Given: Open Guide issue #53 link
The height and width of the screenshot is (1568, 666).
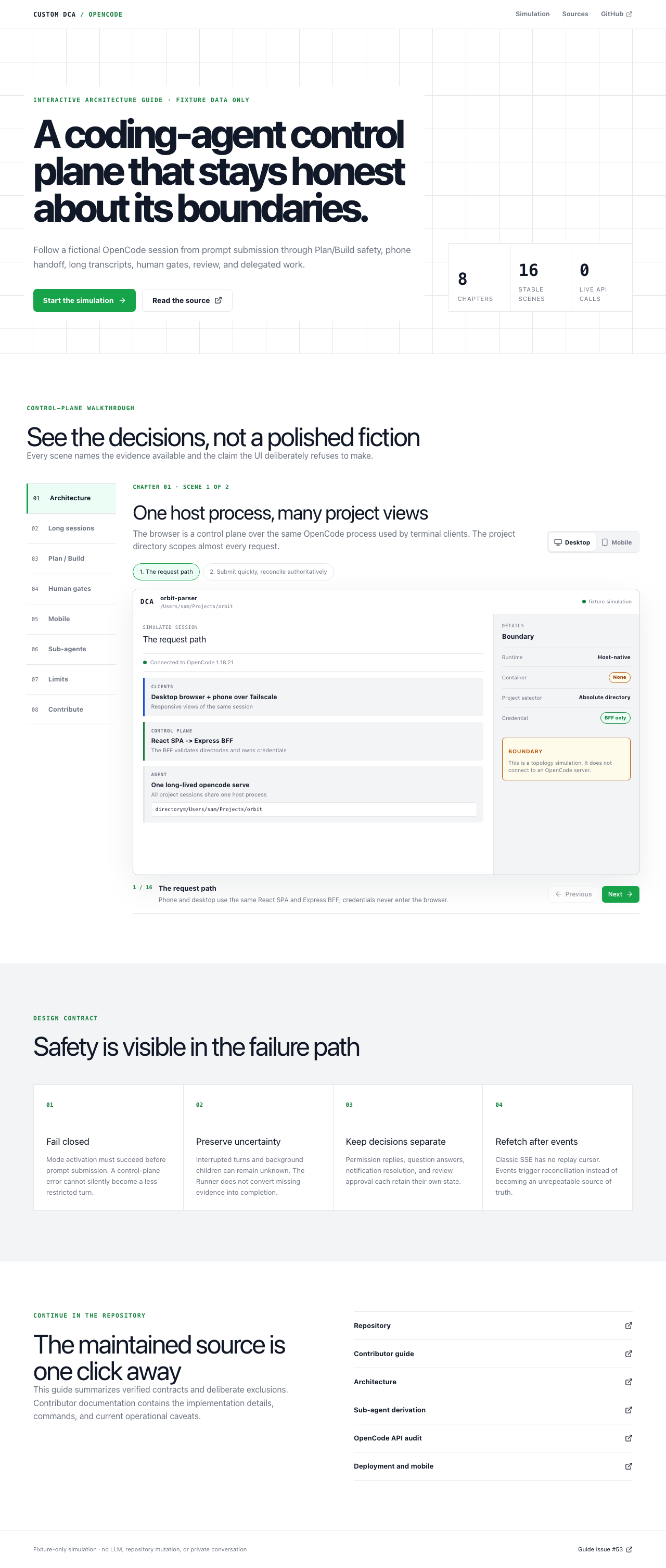Looking at the screenshot, I should click(x=605, y=1550).
